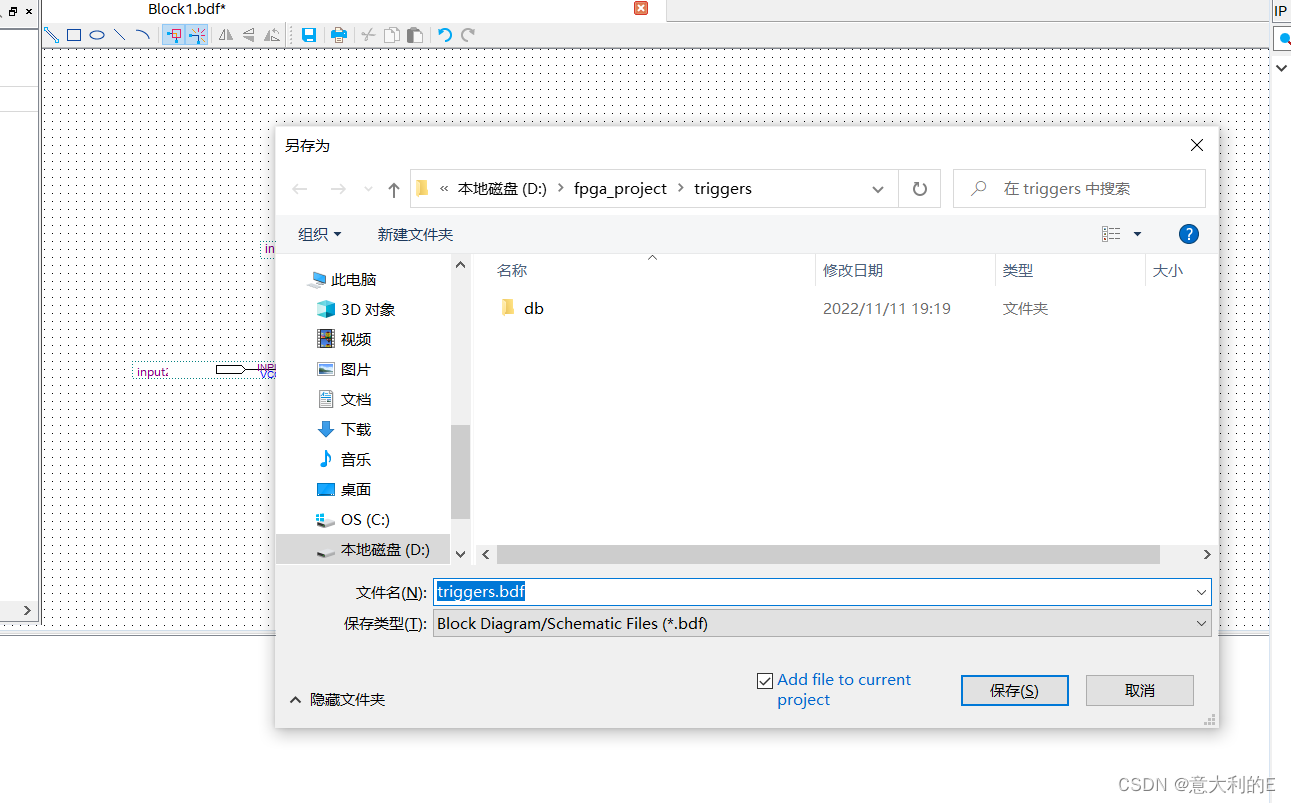This screenshot has height=803, width=1291.
Task: Open the IP Catalog panel
Action: click(1280, 10)
